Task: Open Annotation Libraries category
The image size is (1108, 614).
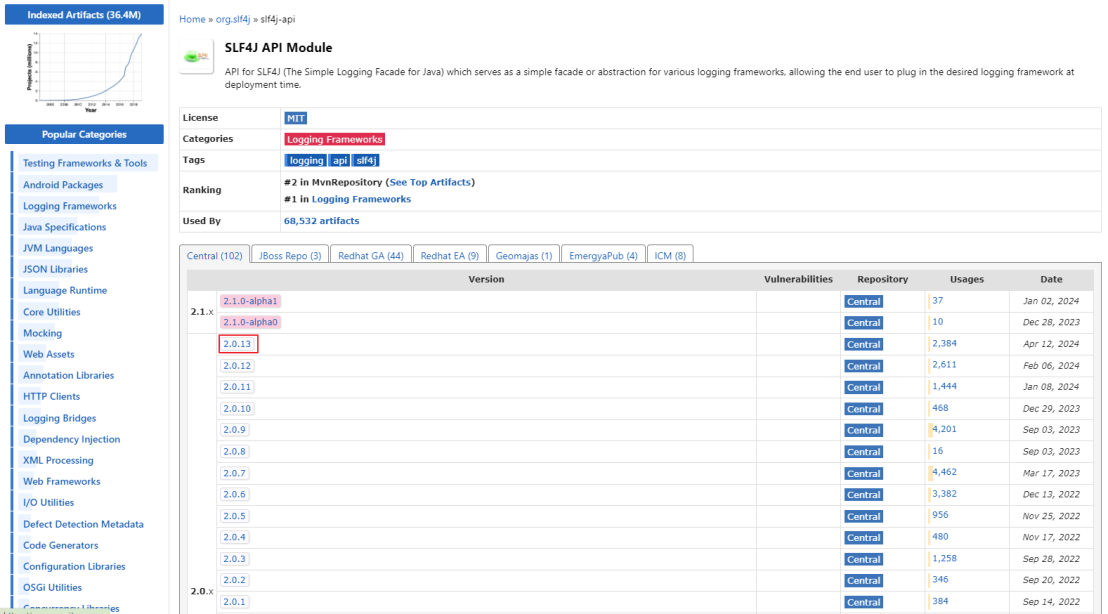Action: click(x=69, y=376)
